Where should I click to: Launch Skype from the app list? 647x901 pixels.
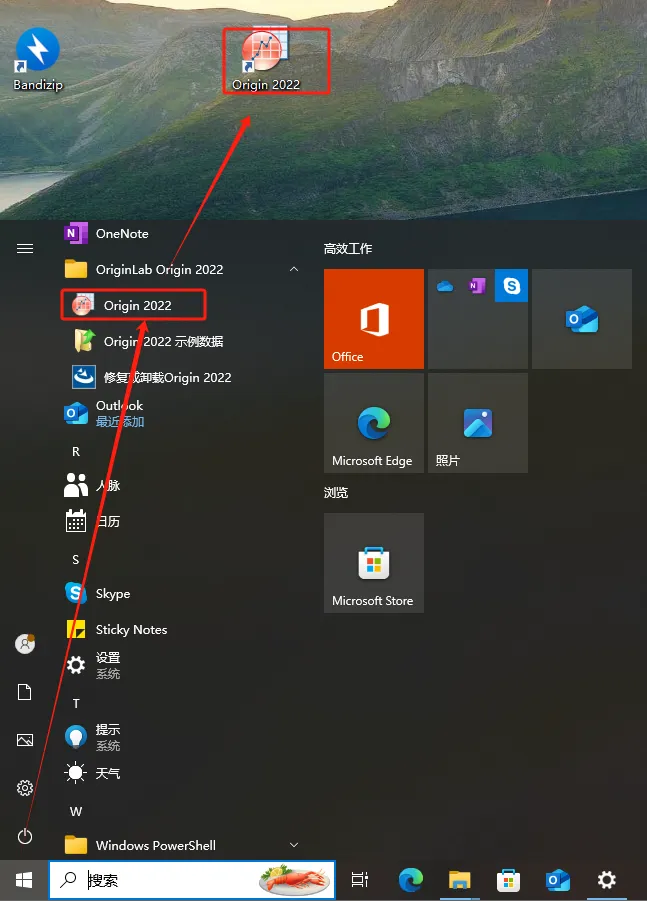pos(98,593)
